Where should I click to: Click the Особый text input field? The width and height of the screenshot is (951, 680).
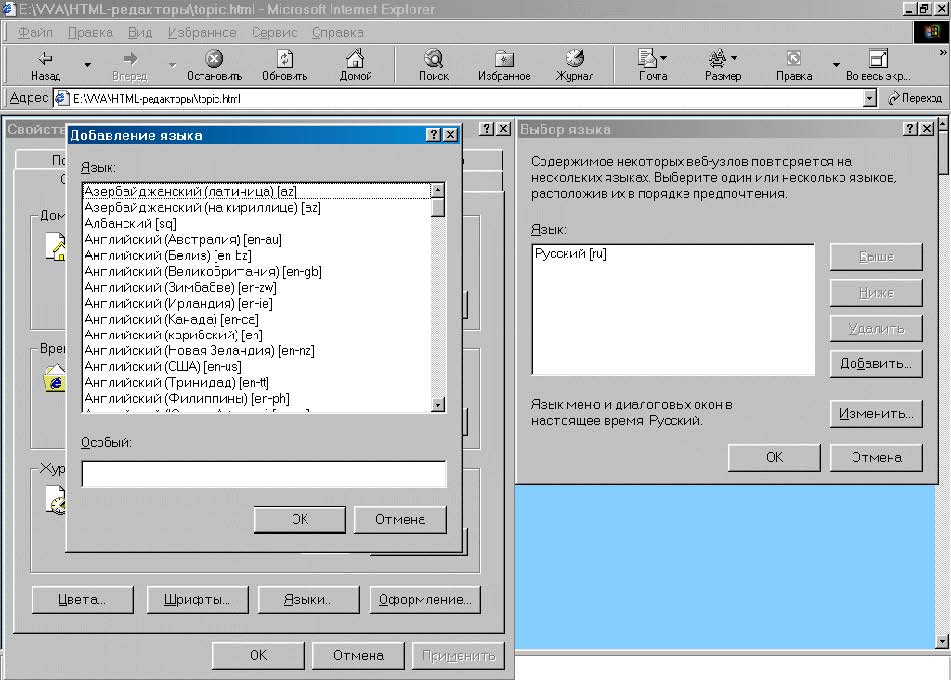(x=264, y=473)
